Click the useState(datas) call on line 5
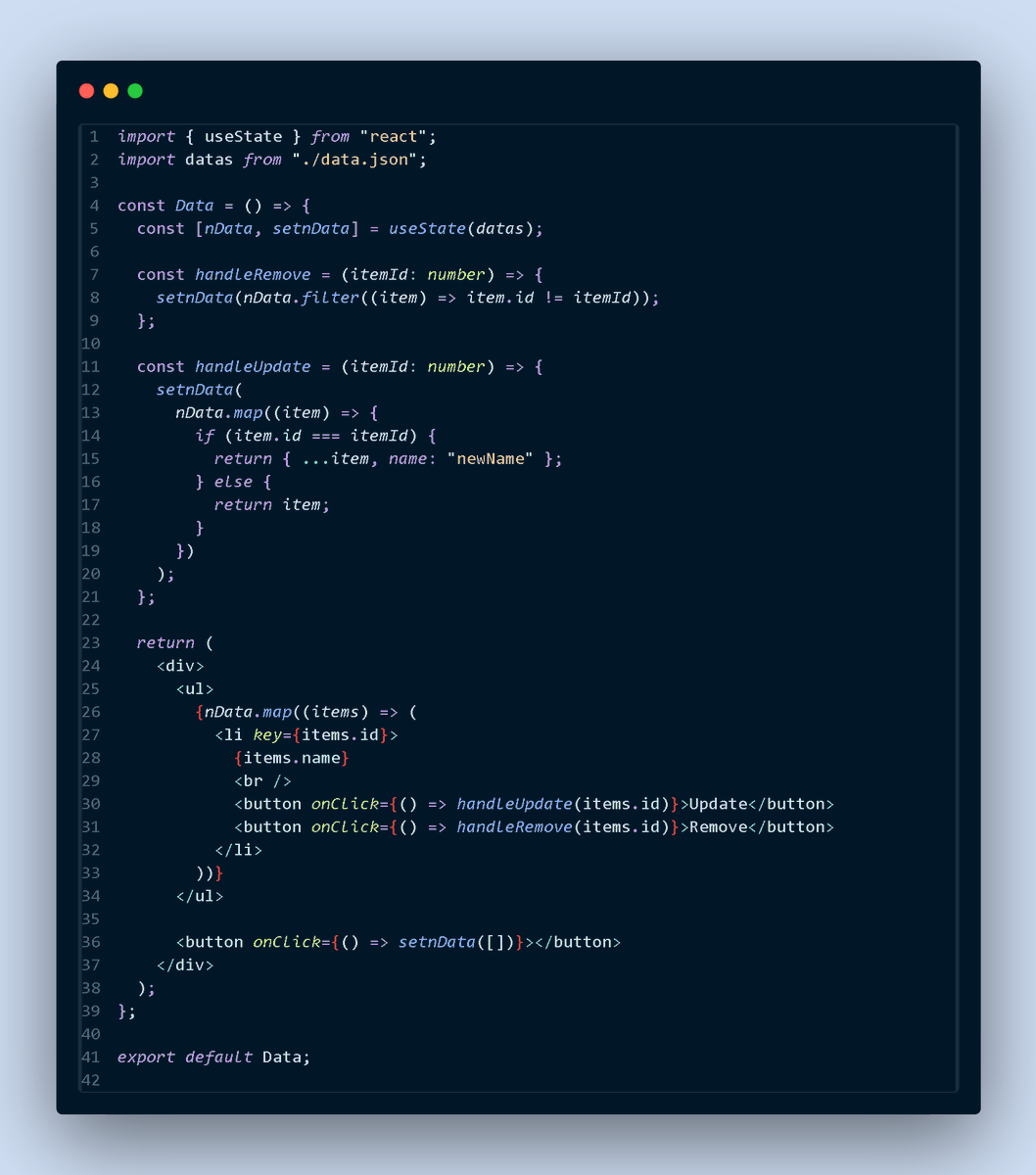The image size is (1036, 1175). [460, 228]
